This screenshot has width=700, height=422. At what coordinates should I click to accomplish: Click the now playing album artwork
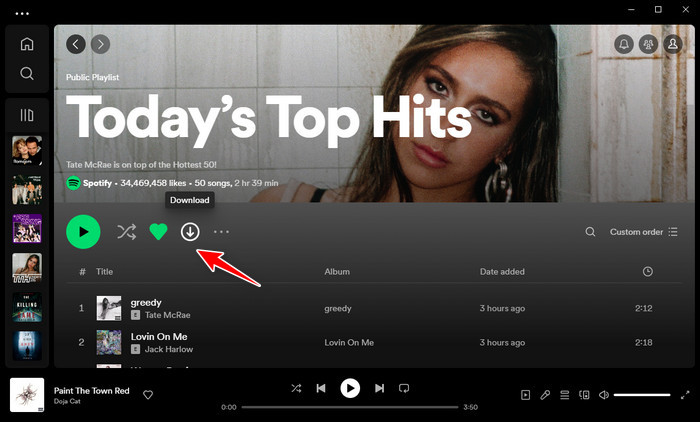tap(27, 395)
